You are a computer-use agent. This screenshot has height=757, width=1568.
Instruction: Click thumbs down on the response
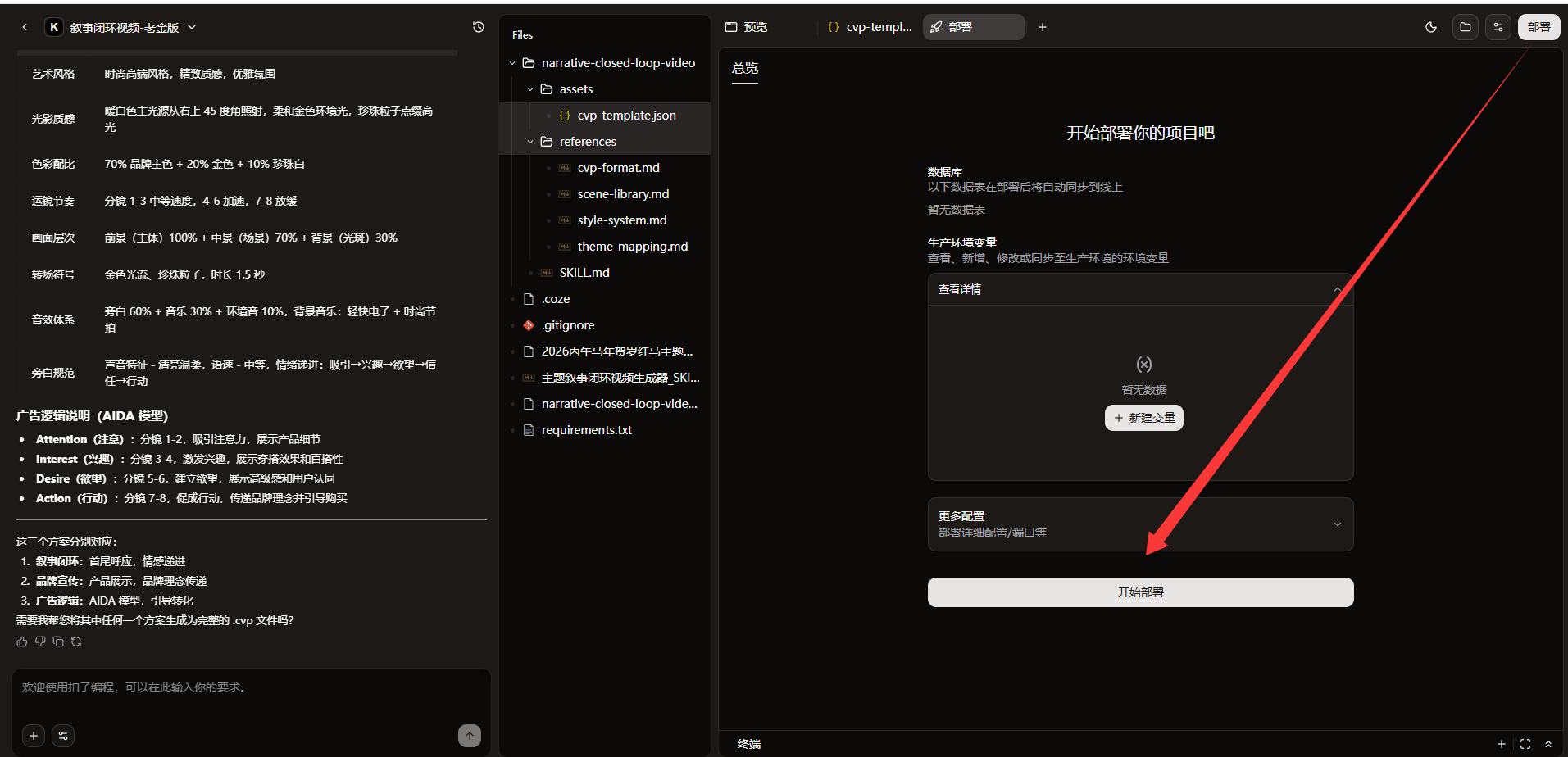pyautogui.click(x=40, y=641)
